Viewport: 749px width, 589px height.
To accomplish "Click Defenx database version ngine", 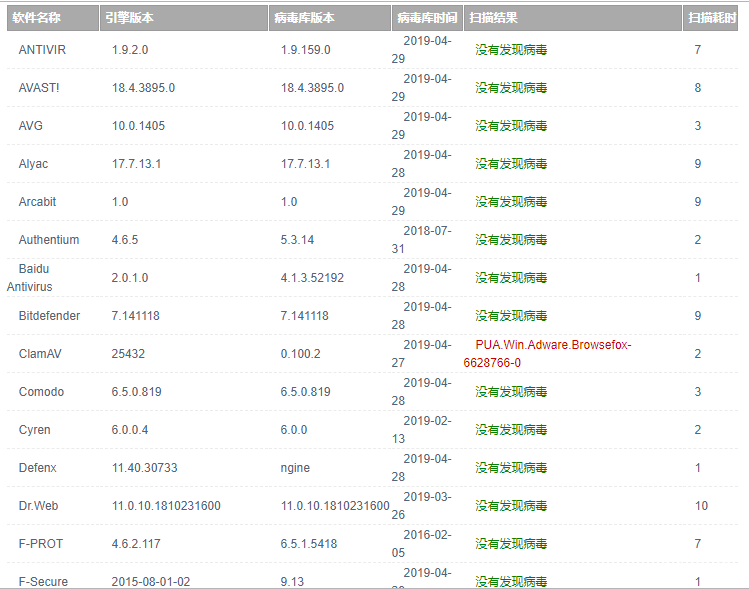I will pyautogui.click(x=295, y=468).
